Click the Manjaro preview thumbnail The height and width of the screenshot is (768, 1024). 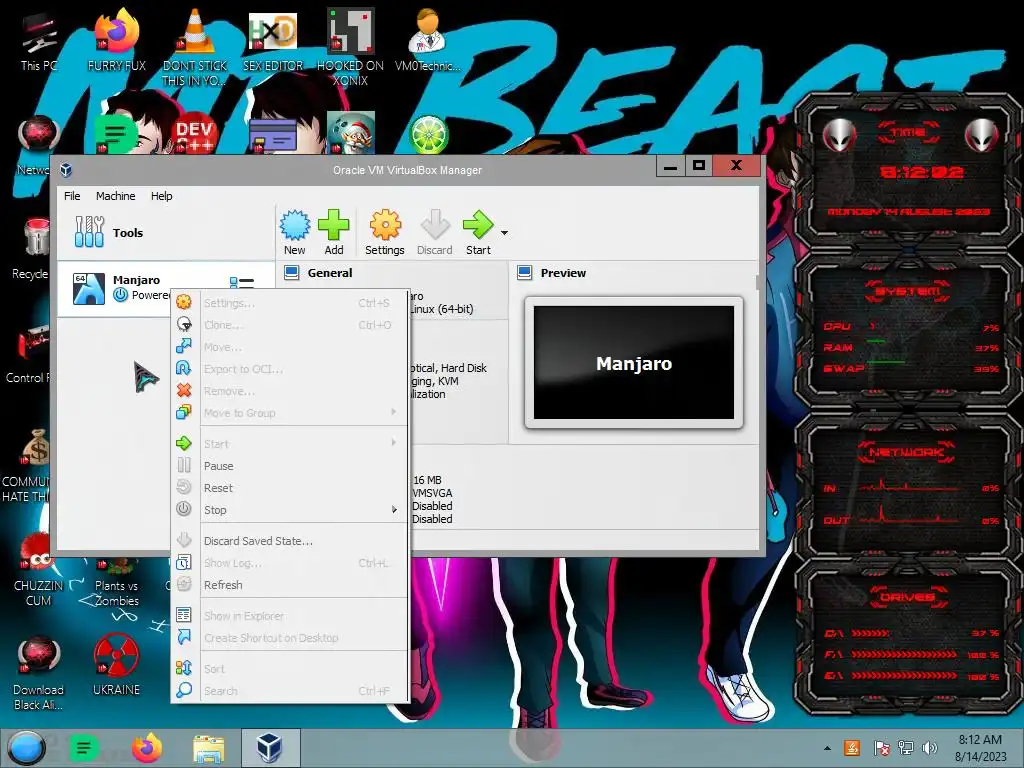(x=633, y=362)
